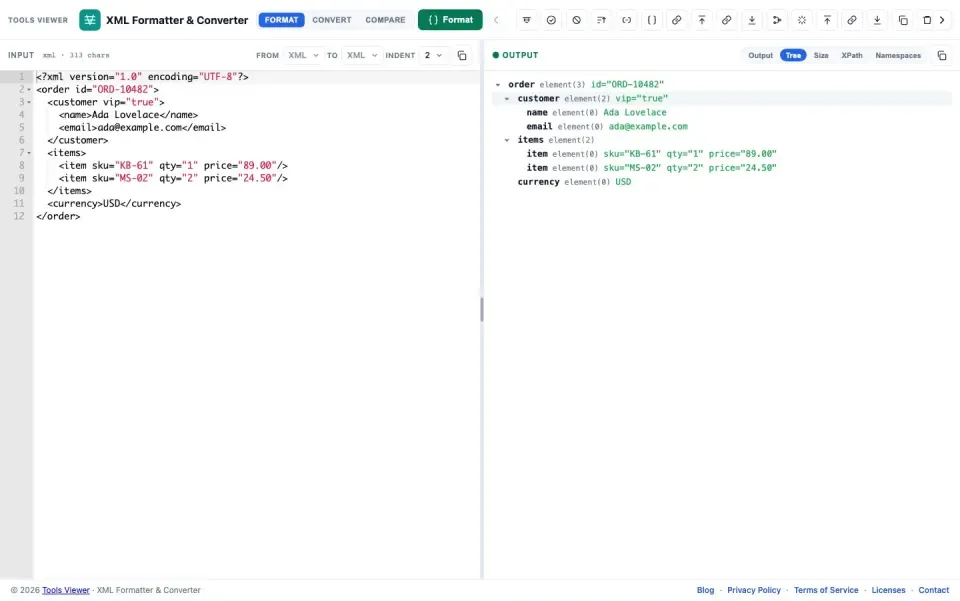Click the minify/collapse toolbar icon

527,20
